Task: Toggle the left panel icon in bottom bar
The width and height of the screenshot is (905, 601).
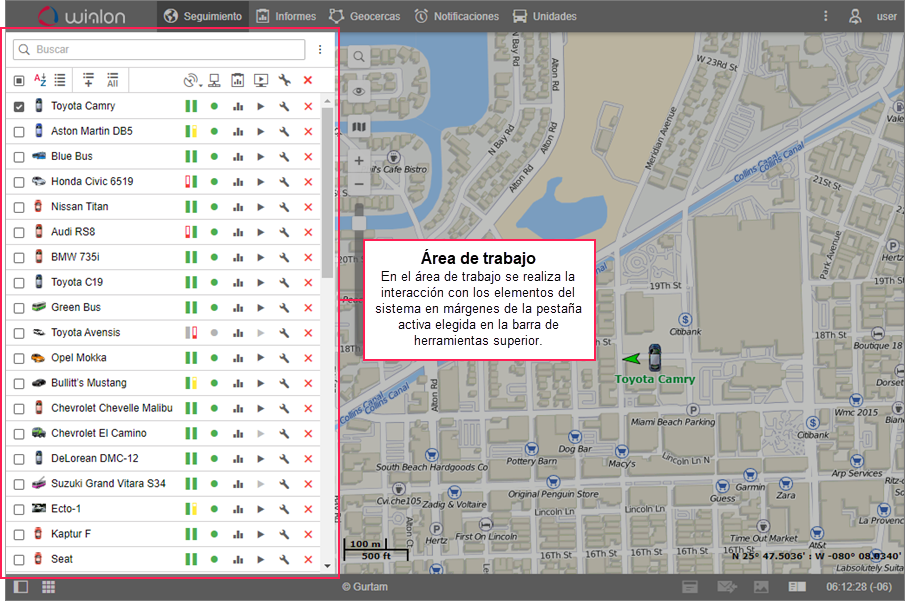Action: (x=21, y=587)
